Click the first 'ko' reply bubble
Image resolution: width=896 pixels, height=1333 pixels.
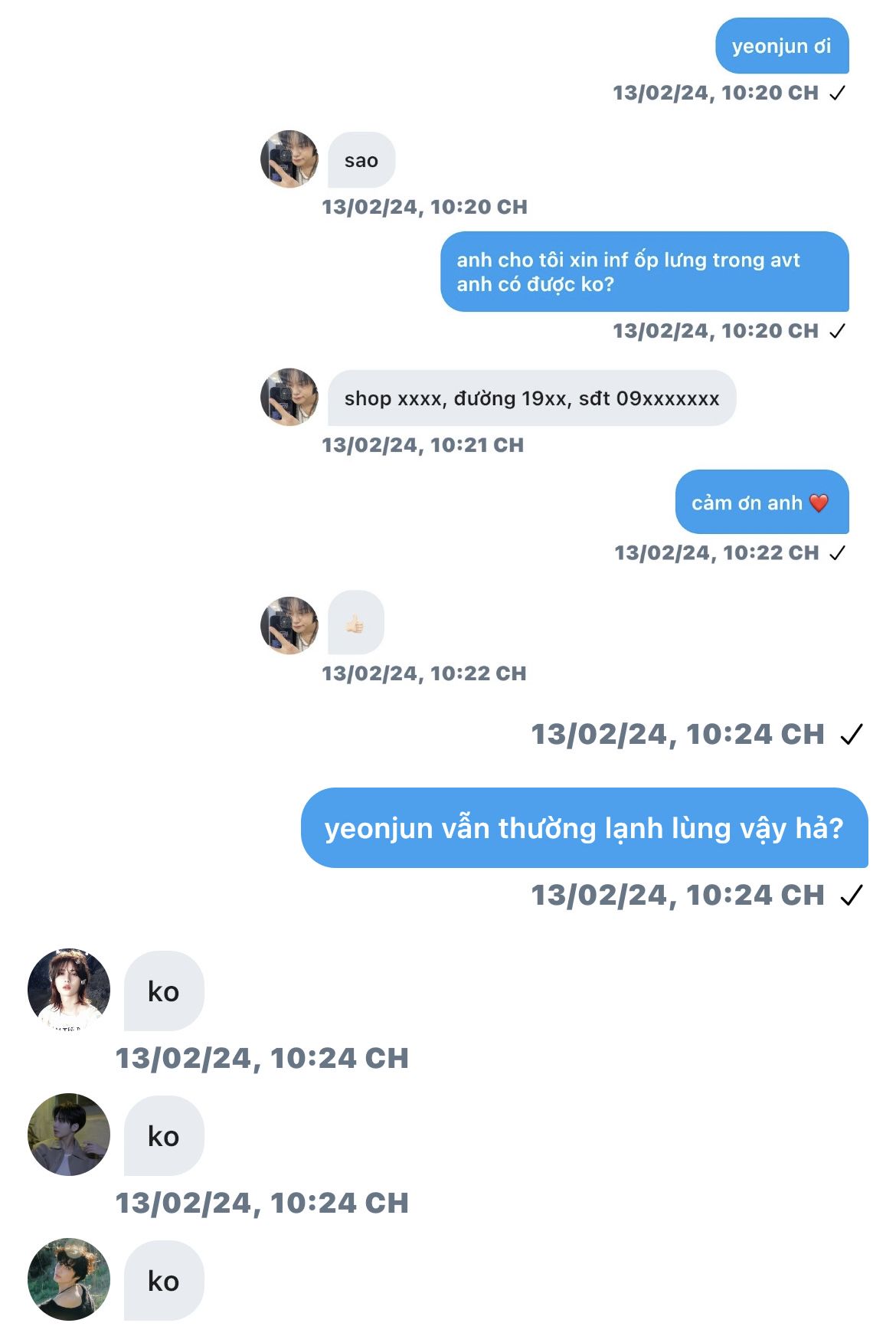[164, 991]
